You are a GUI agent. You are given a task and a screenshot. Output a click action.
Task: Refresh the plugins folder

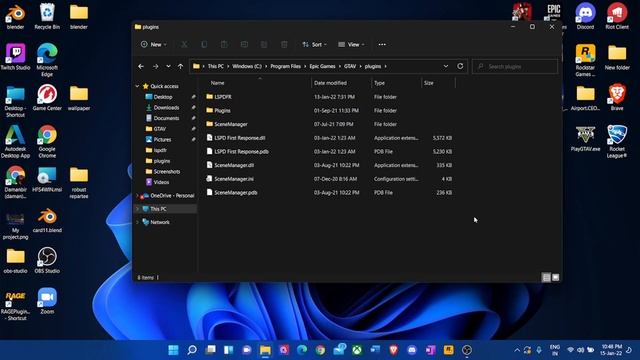(x=460, y=66)
